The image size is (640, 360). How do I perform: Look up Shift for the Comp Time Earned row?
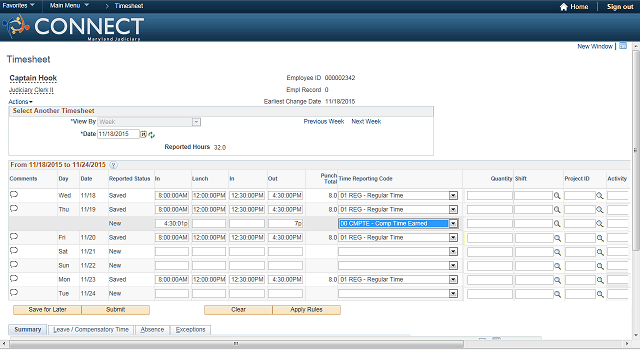557,224
